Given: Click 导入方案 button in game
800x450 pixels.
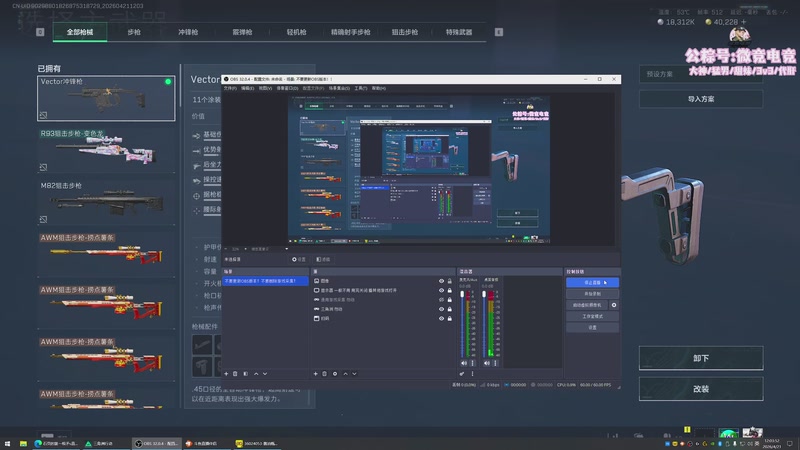Looking at the screenshot, I should click(701, 99).
